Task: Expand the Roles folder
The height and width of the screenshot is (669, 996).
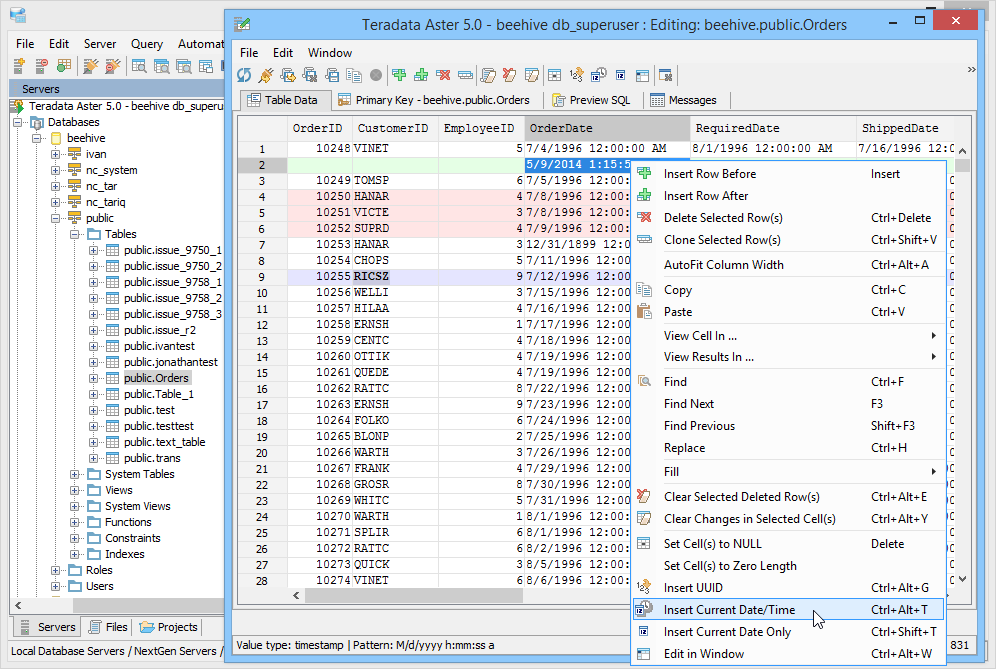Action: coord(55,571)
